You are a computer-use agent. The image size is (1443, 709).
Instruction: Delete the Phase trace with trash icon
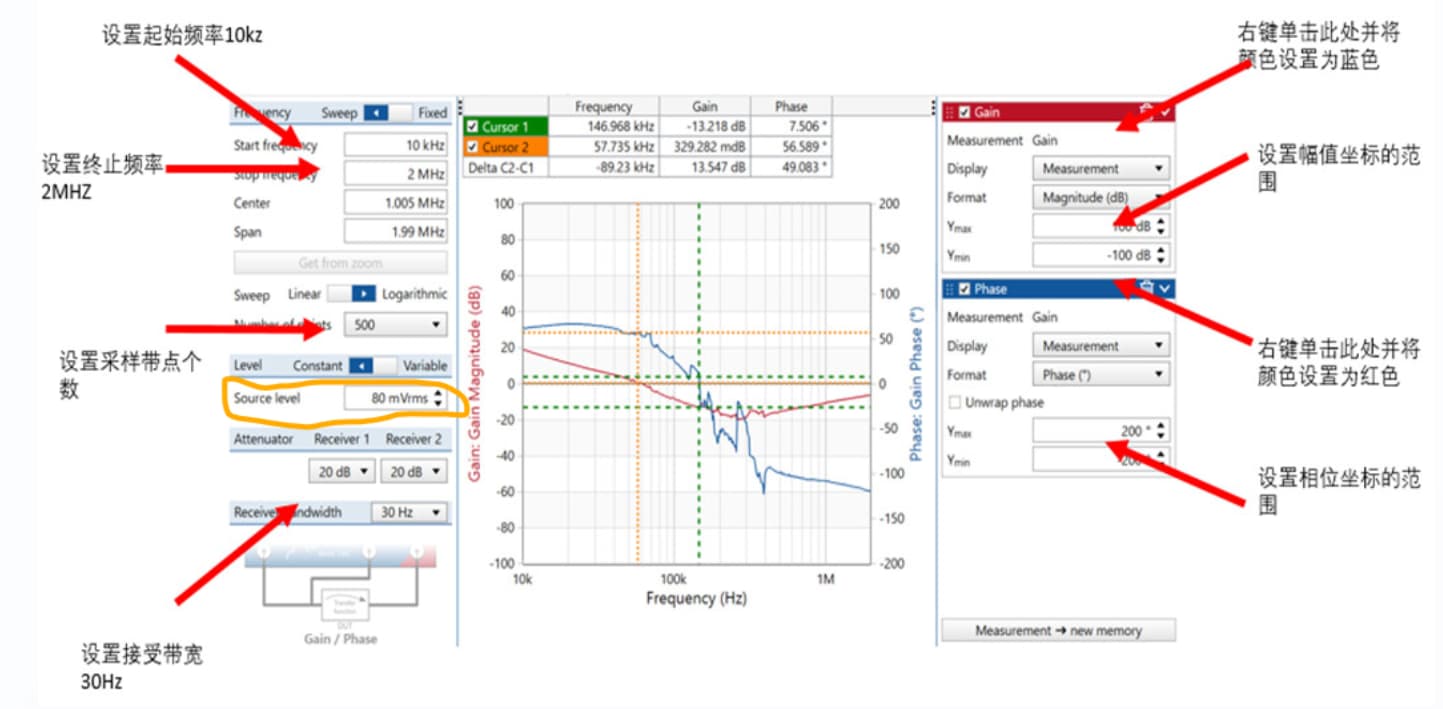pos(1147,288)
